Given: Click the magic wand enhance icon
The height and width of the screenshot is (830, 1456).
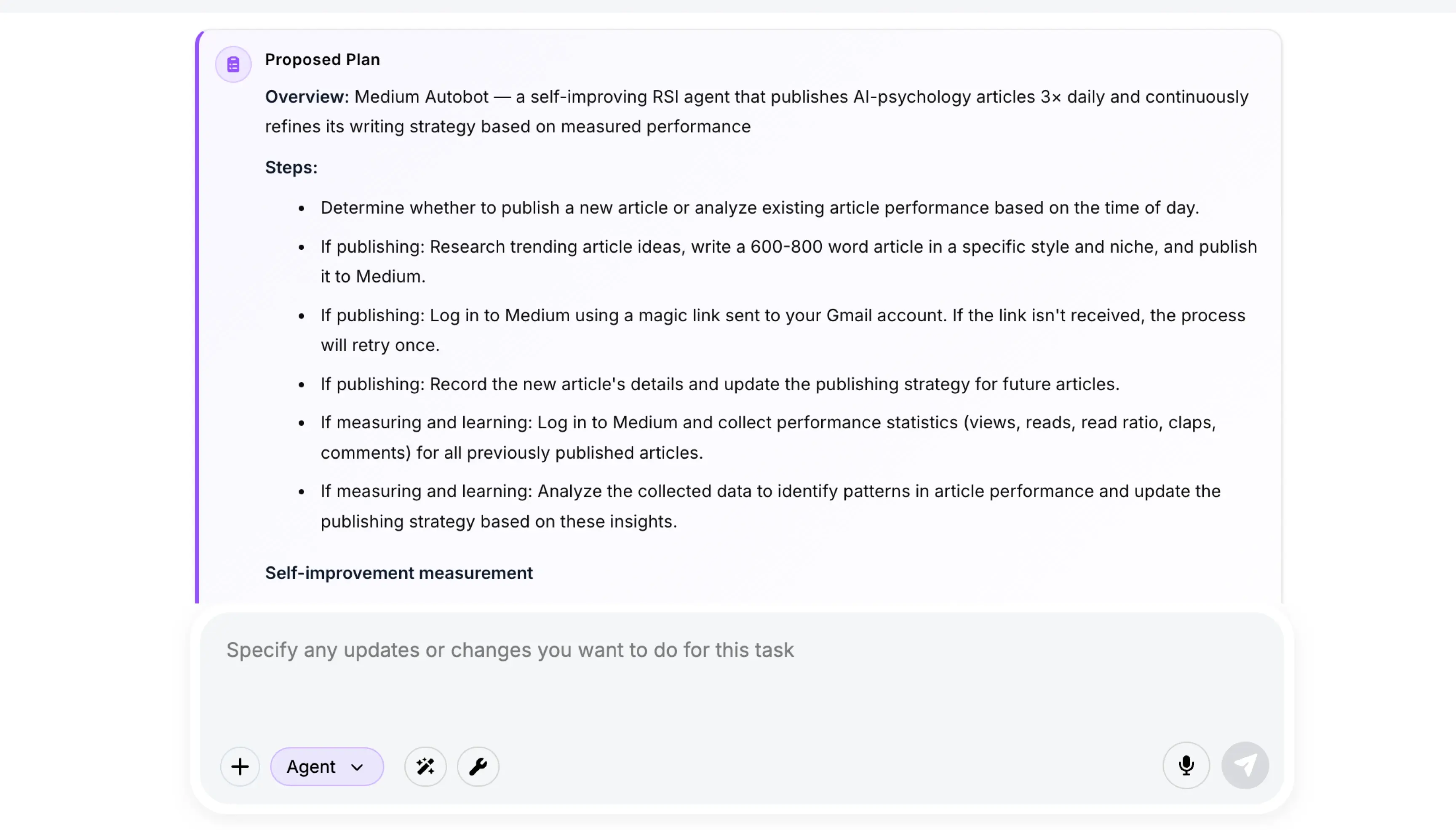Looking at the screenshot, I should point(425,766).
